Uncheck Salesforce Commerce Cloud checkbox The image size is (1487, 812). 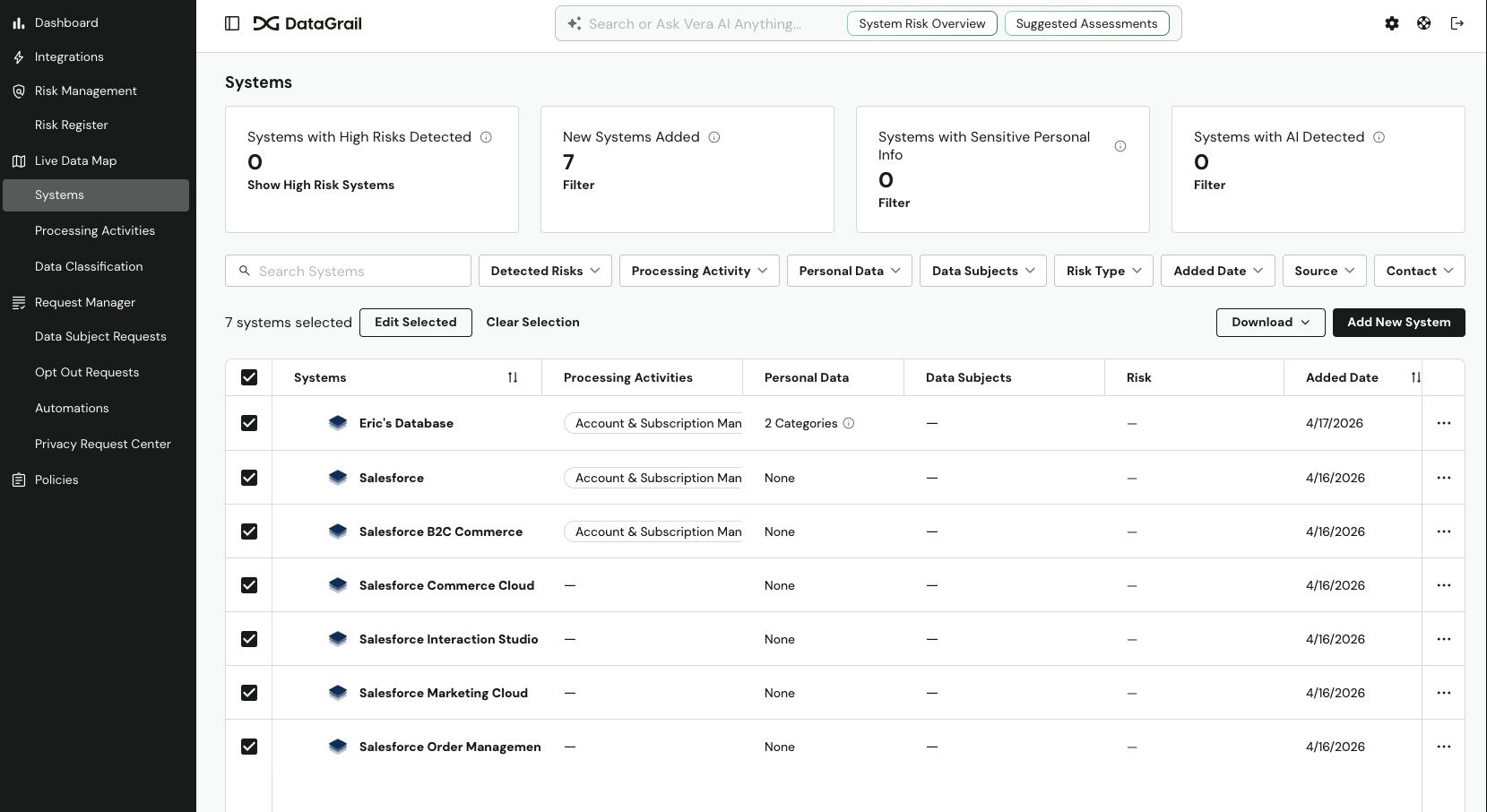249,585
